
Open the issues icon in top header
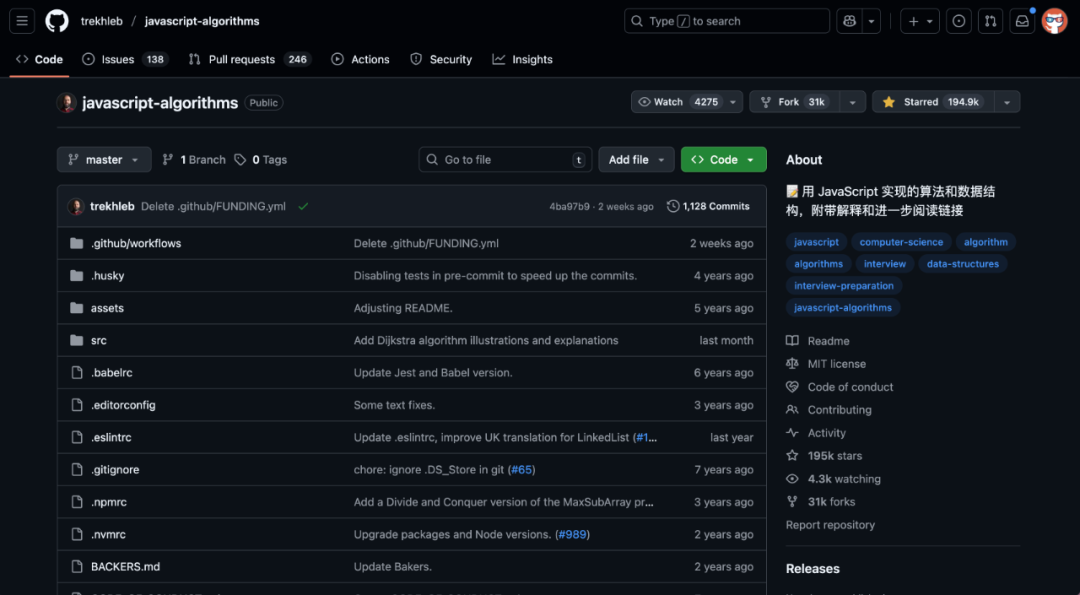(959, 21)
